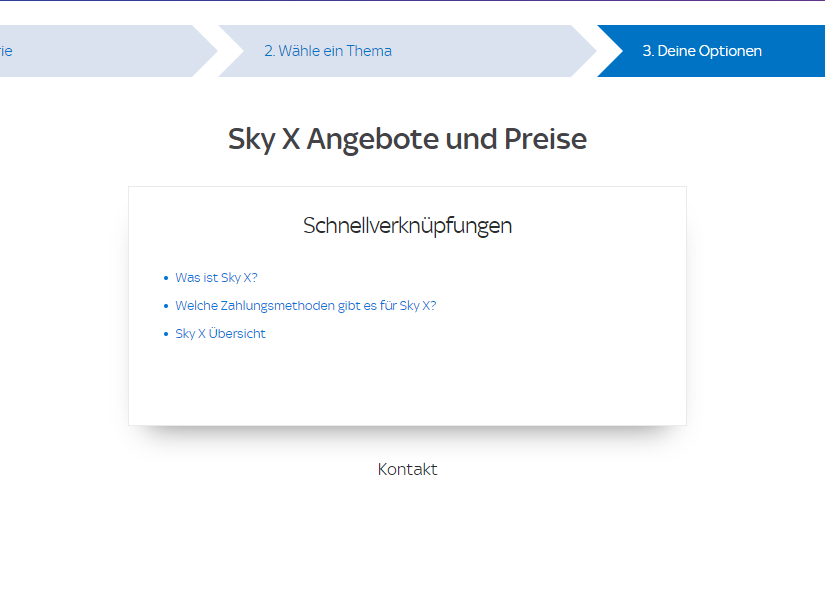825x598 pixels.
Task: Open the Sky X Übersicht link
Action: click(x=220, y=333)
